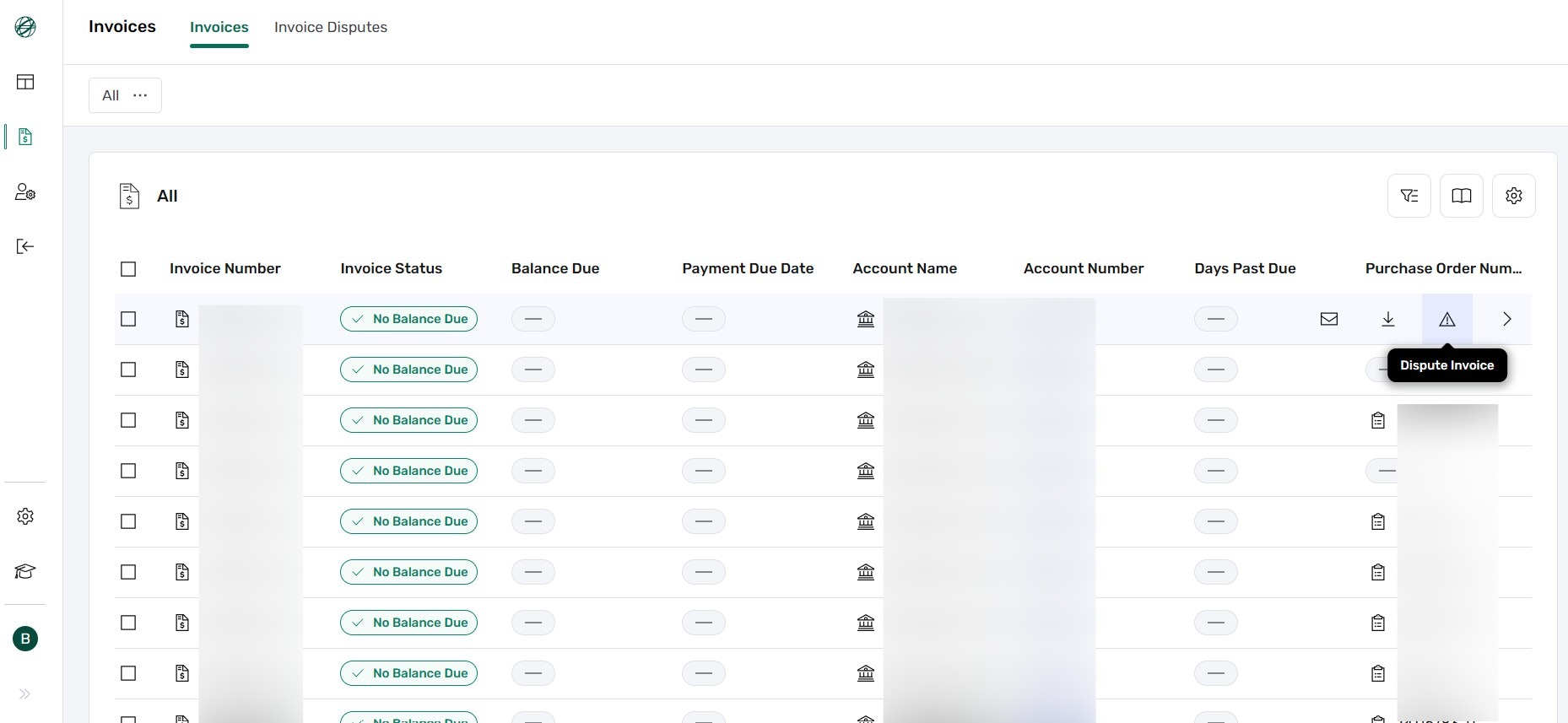The height and width of the screenshot is (723, 1568).
Task: Click the All view filter button
Action: tap(125, 95)
